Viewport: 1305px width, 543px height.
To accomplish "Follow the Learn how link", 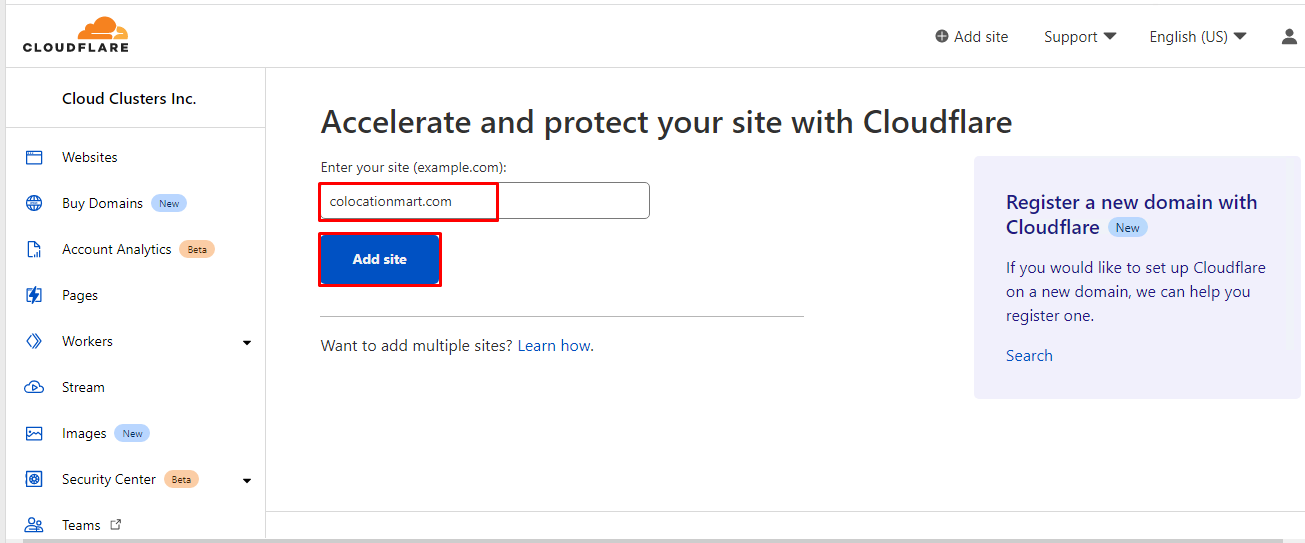I will [554, 345].
